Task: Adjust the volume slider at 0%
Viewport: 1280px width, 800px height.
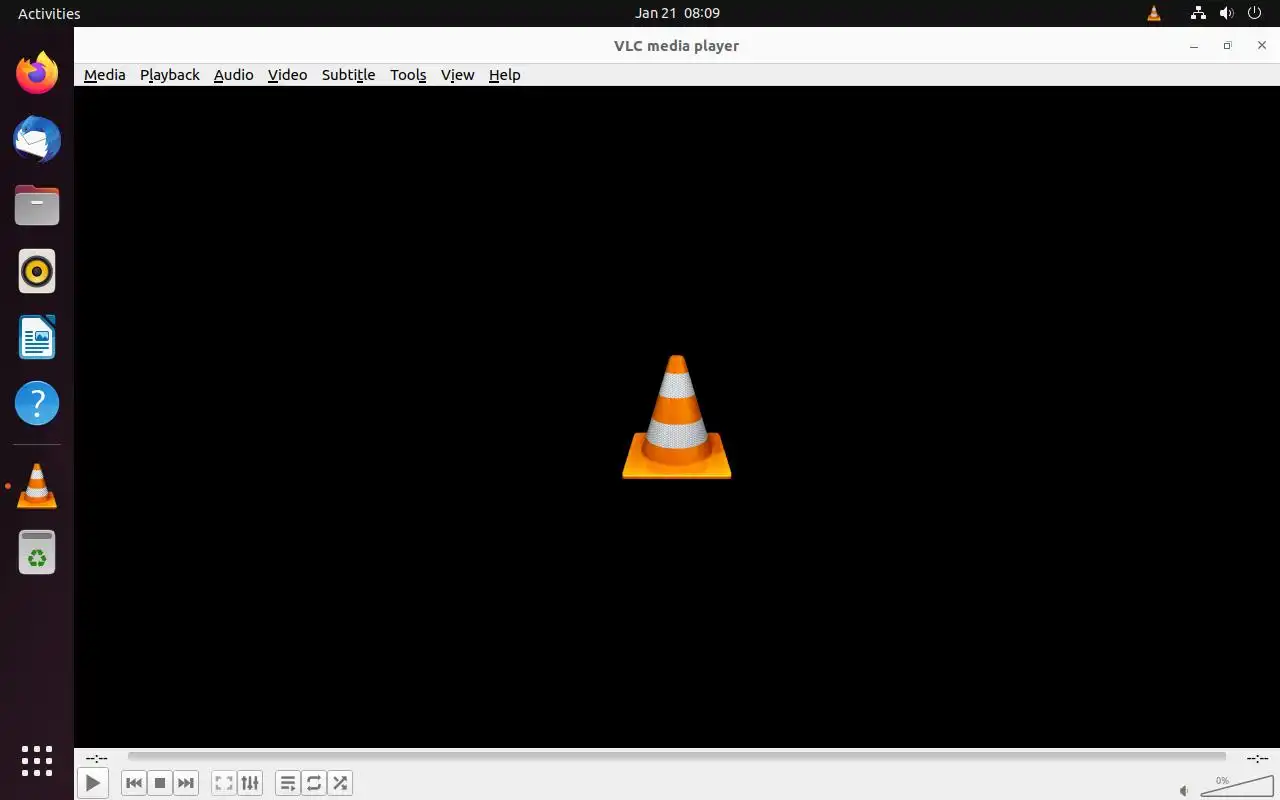Action: pyautogui.click(x=1236, y=786)
